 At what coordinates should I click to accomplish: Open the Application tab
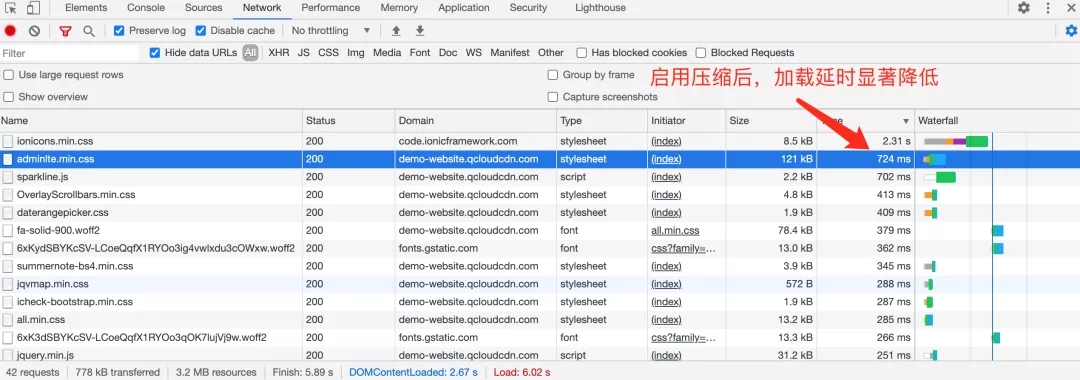point(464,8)
